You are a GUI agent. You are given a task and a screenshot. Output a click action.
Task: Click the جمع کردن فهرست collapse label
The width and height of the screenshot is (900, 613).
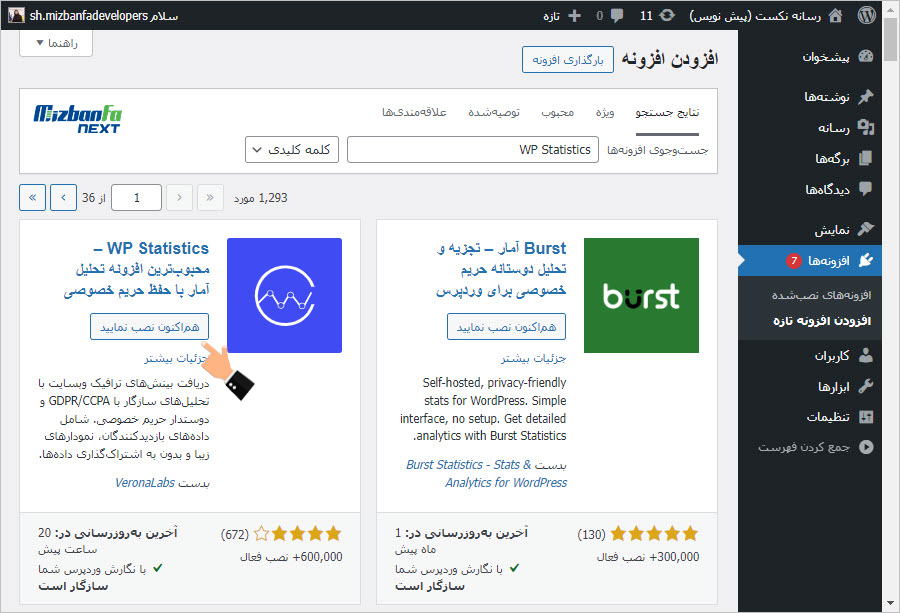pos(804,447)
